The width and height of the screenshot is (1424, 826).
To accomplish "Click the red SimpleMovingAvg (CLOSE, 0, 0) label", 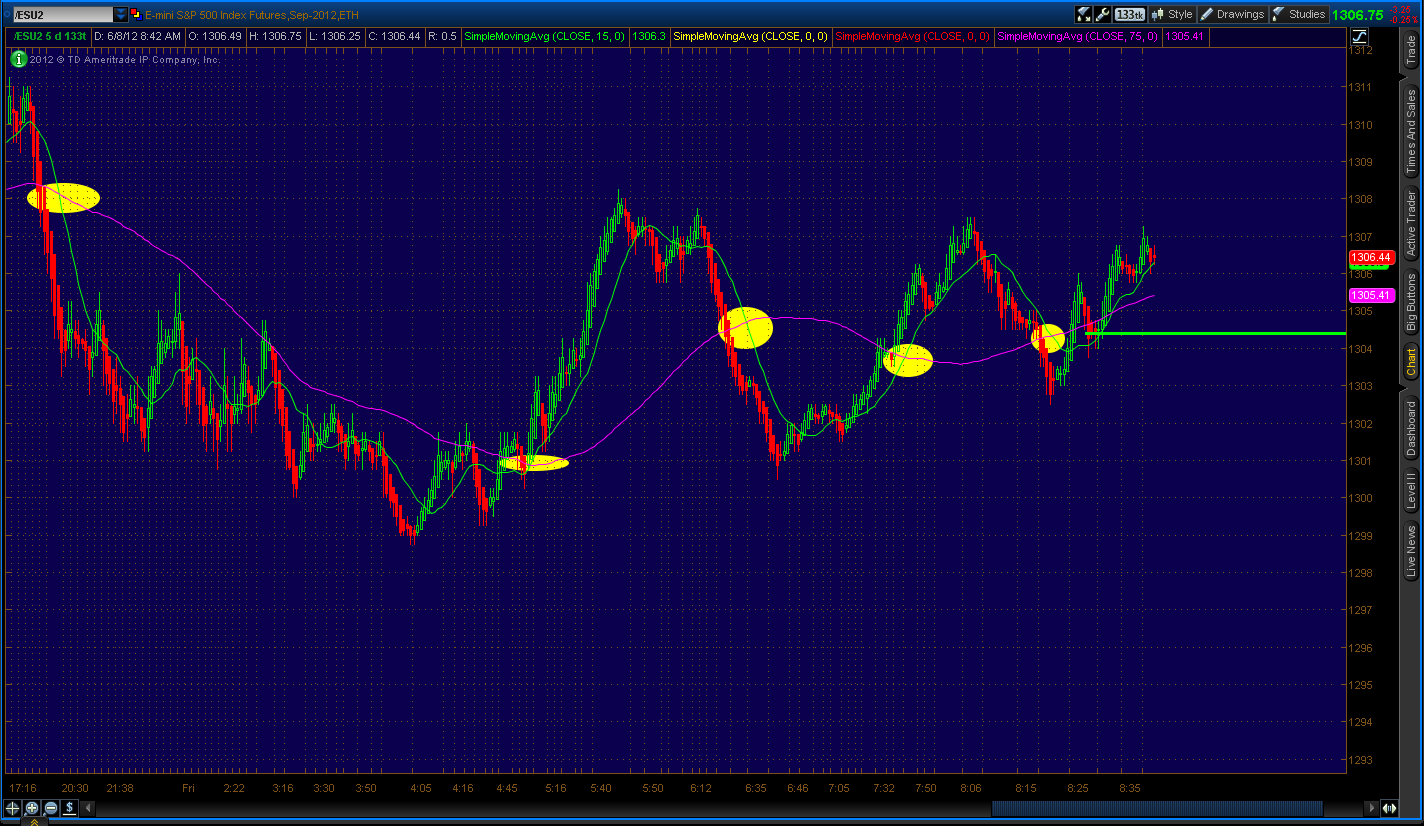I will 913,36.
